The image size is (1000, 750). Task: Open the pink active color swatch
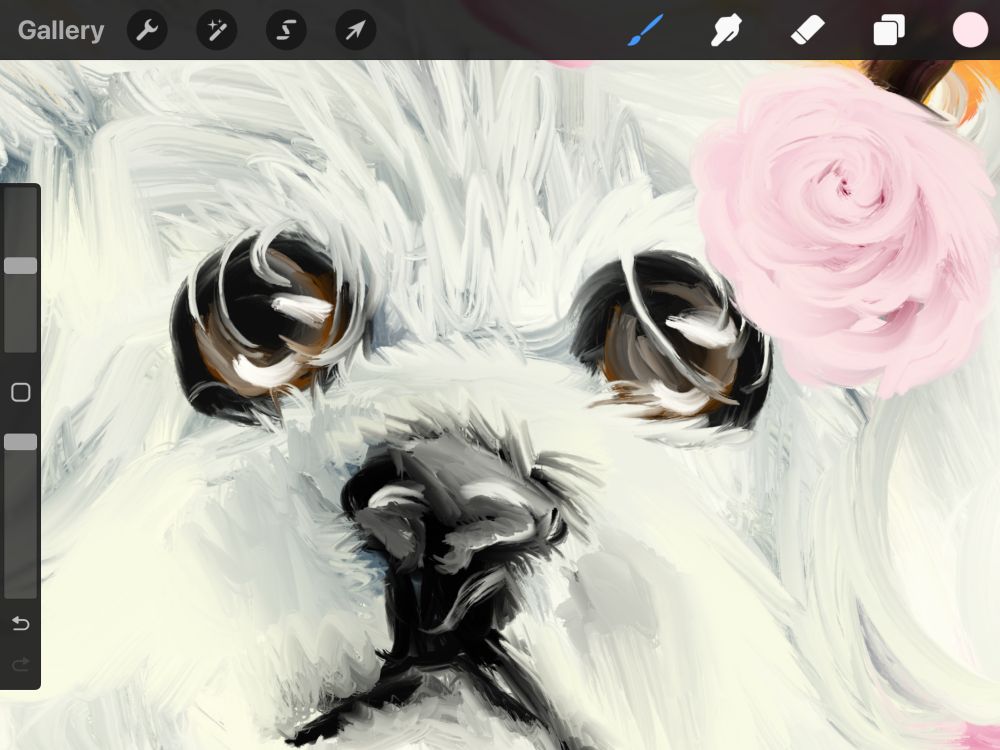point(970,30)
